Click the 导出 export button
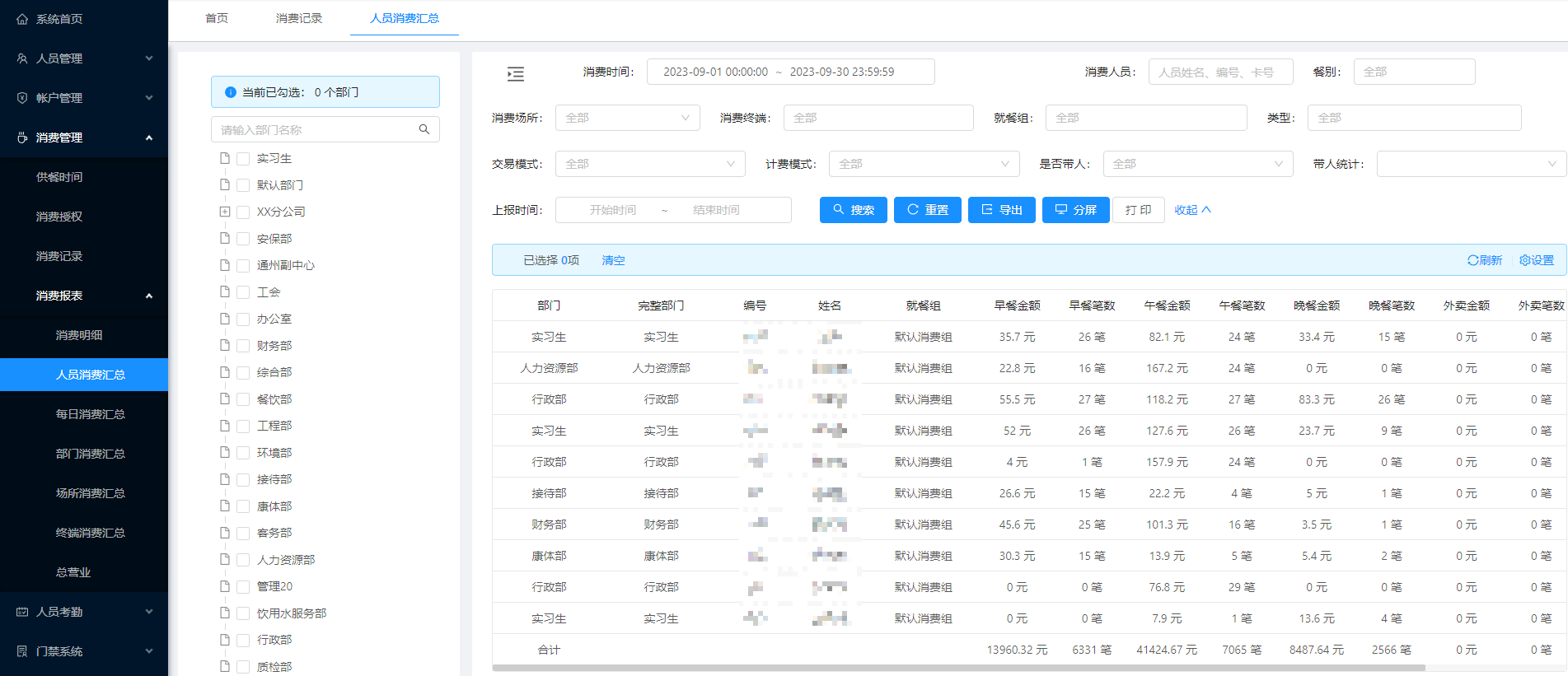The image size is (1568, 676). pyautogui.click(x=1002, y=210)
